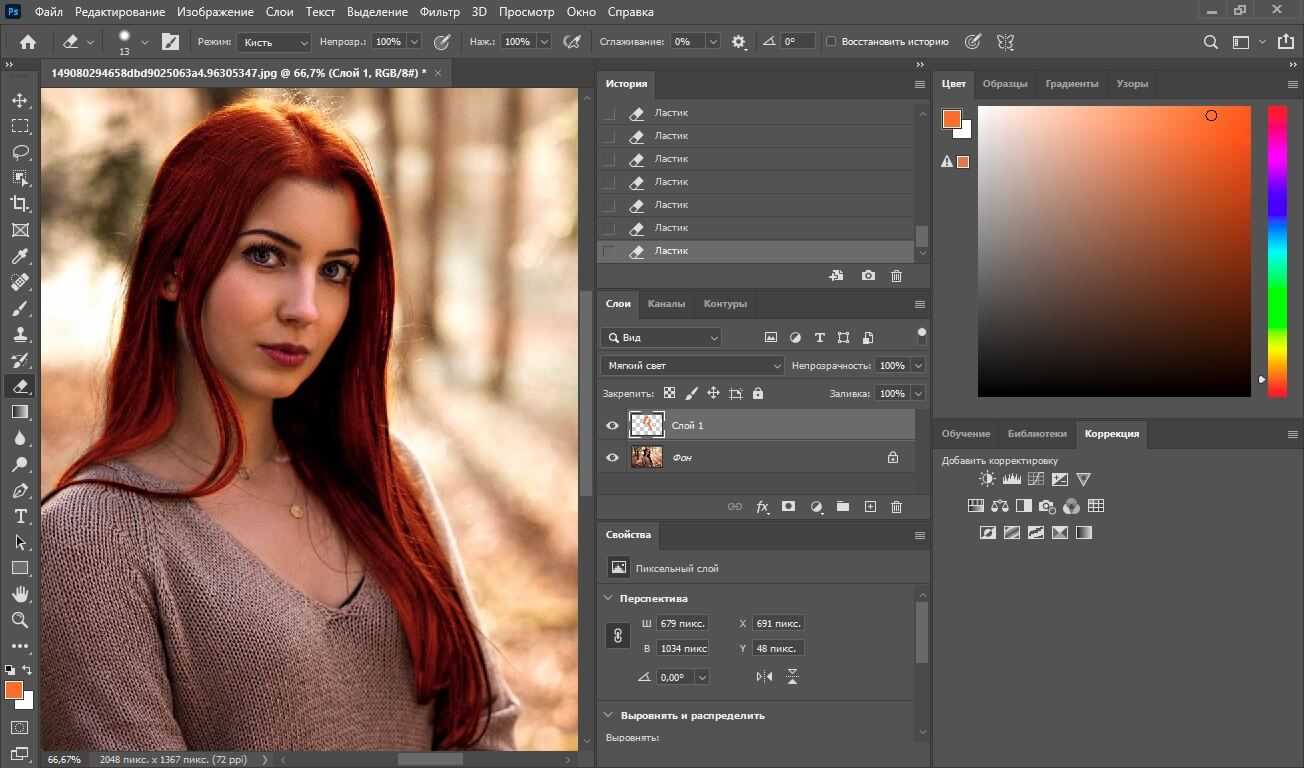
Task: Switch to the Градиенты tab
Action: [x=1072, y=84]
